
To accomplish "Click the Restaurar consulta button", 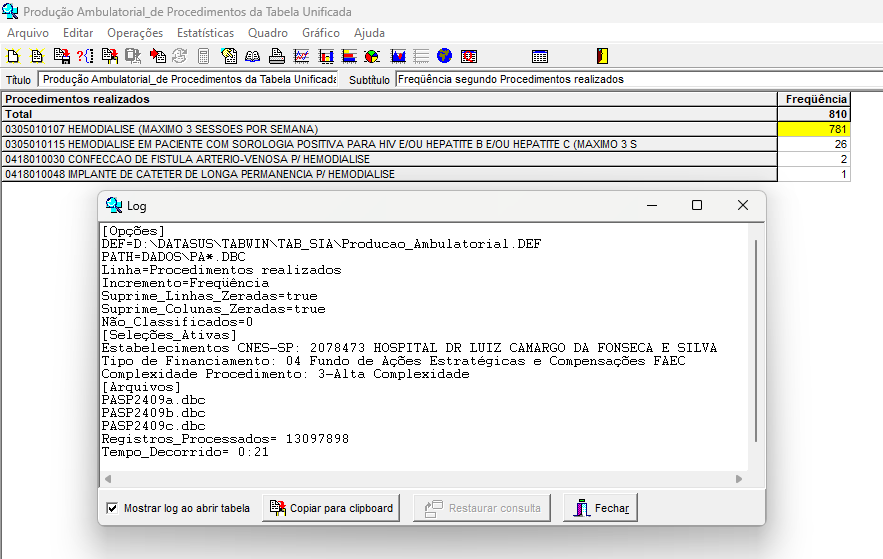I will pos(482,508).
